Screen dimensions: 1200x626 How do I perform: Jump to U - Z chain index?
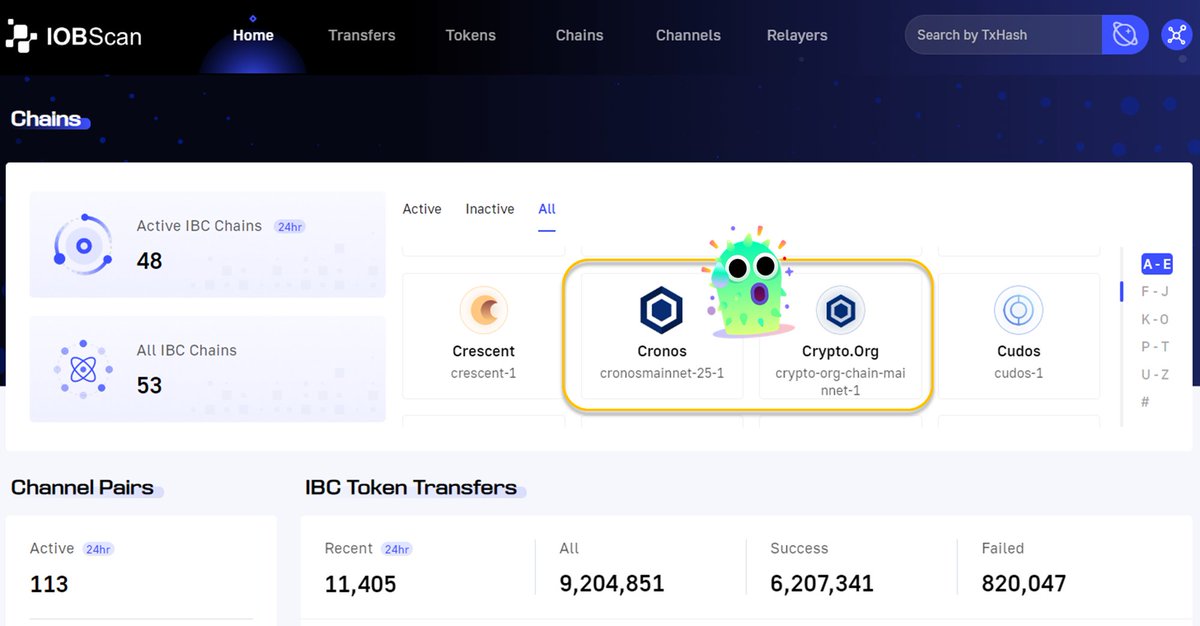coord(1155,374)
